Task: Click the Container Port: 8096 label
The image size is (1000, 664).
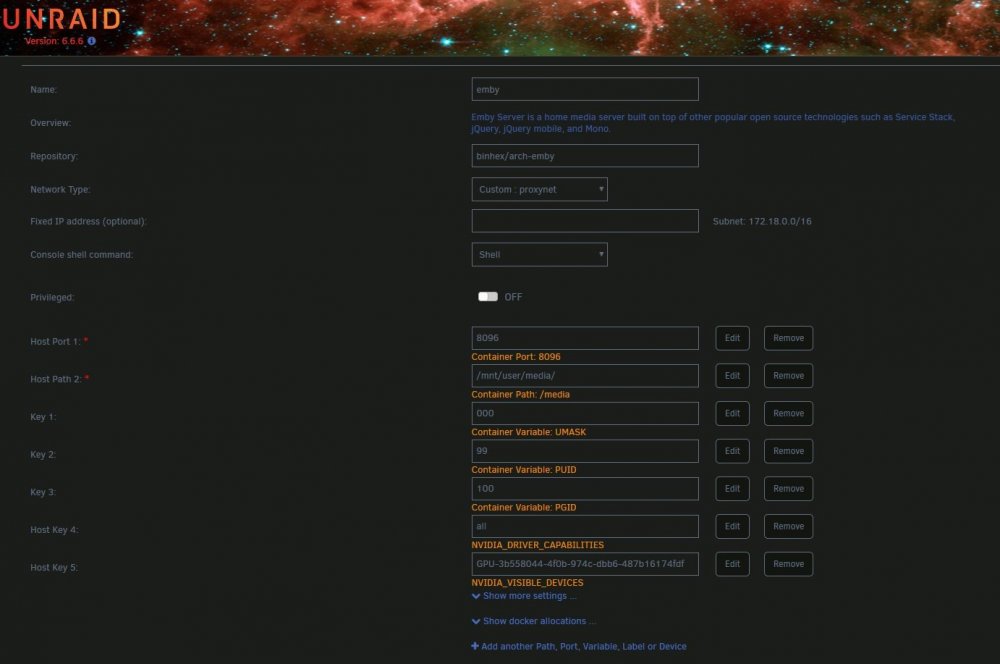Action: click(x=516, y=357)
